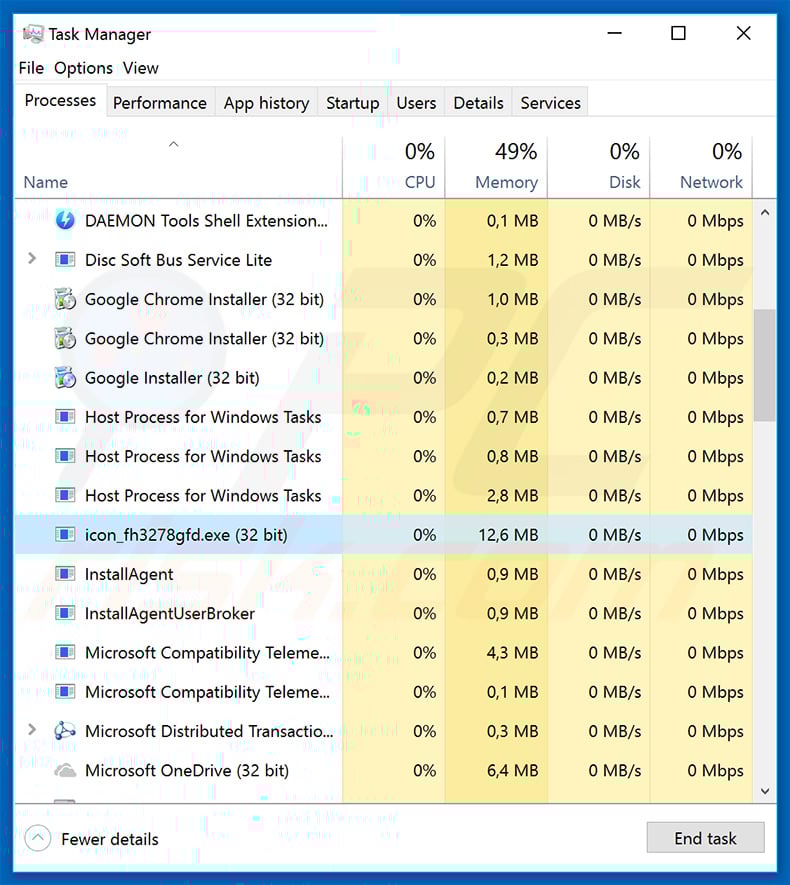Image resolution: width=790 pixels, height=885 pixels.
Task: Switch to the Services tab
Action: point(550,103)
